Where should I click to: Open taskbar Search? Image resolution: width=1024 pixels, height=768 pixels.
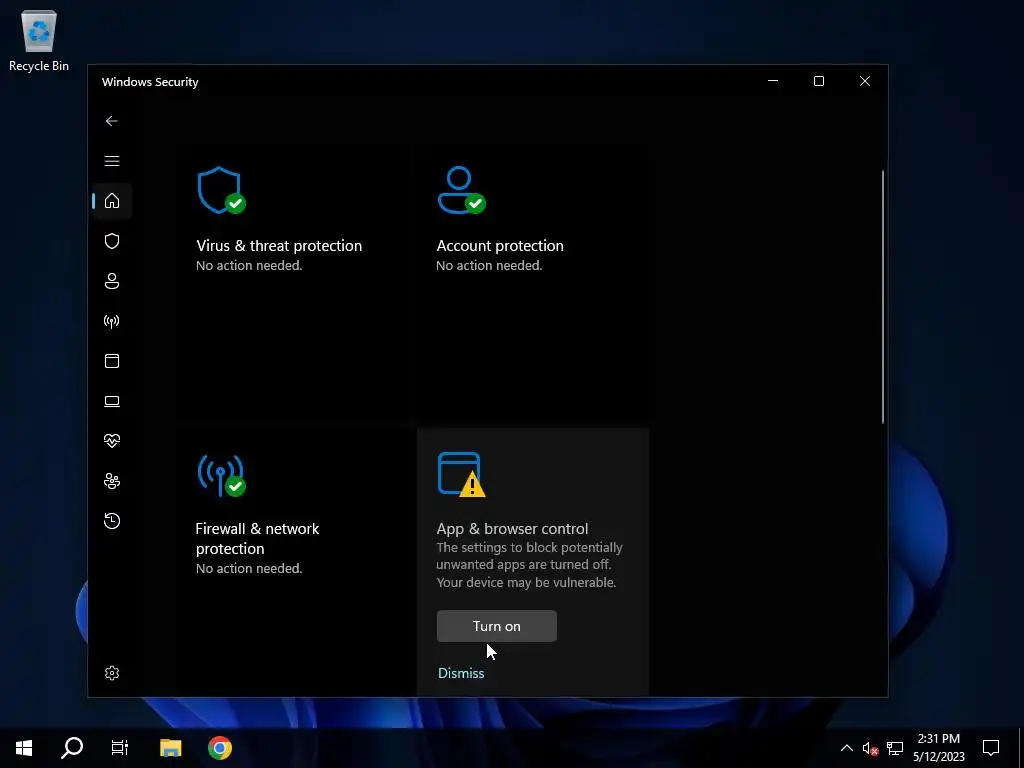pos(72,748)
